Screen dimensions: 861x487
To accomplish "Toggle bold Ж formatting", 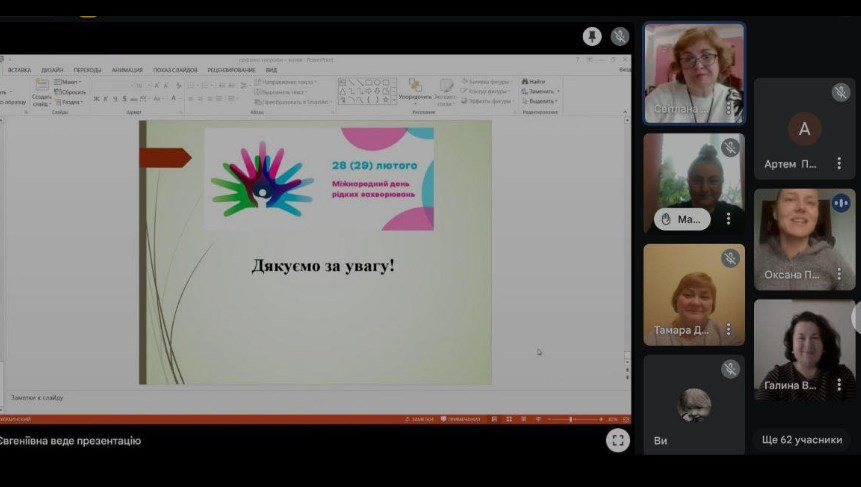I will point(97,99).
